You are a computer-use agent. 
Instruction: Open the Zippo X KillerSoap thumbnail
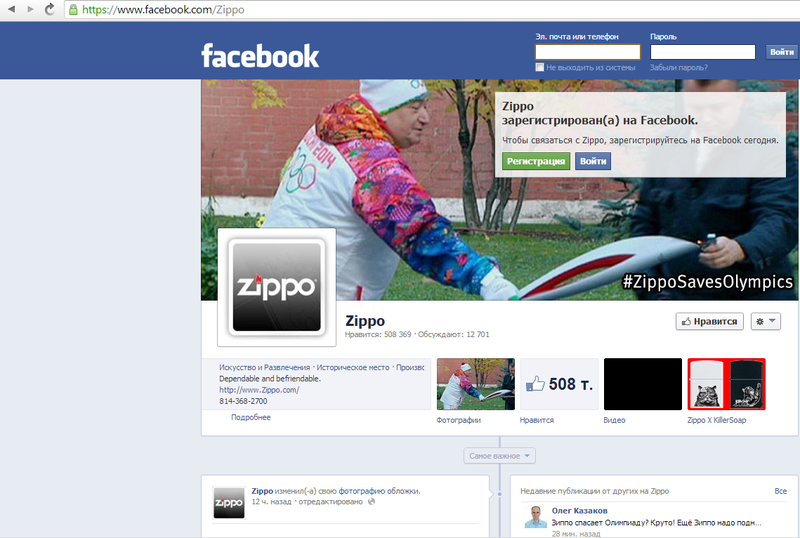[x=726, y=384]
